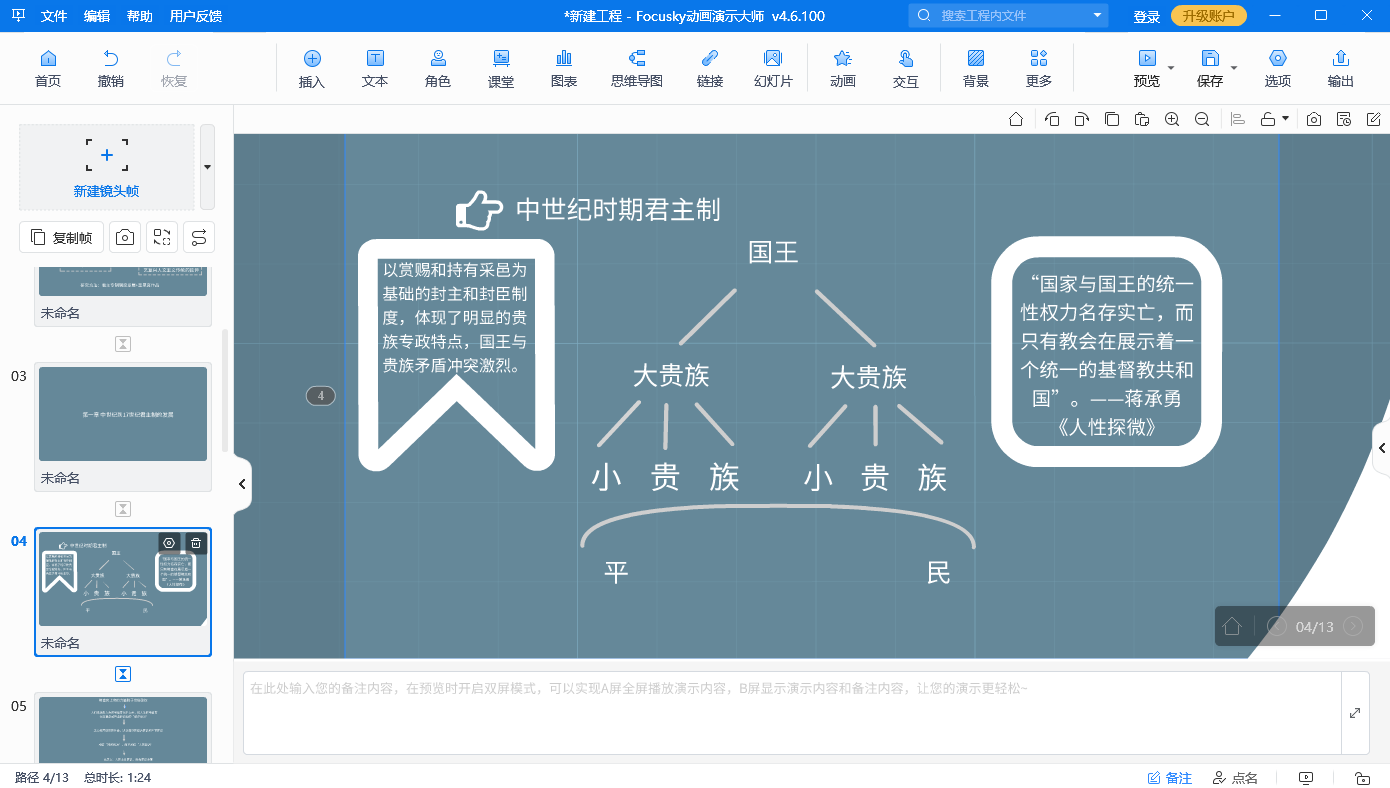Zoom out of the canvas
1390x788 pixels.
[x=1202, y=119]
